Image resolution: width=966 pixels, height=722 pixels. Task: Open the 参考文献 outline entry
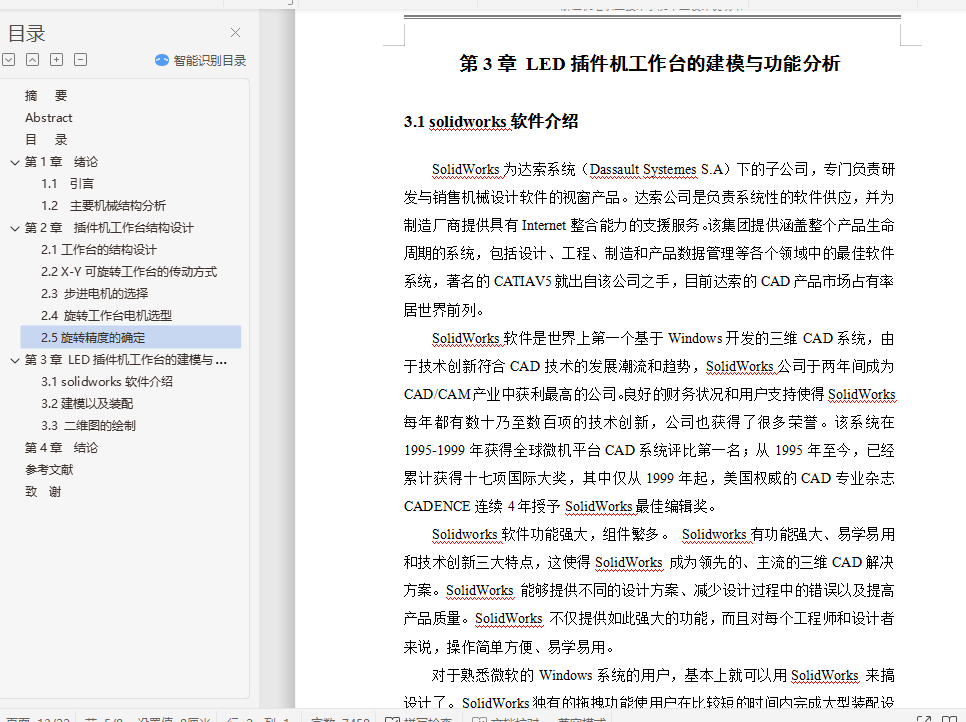(x=49, y=470)
